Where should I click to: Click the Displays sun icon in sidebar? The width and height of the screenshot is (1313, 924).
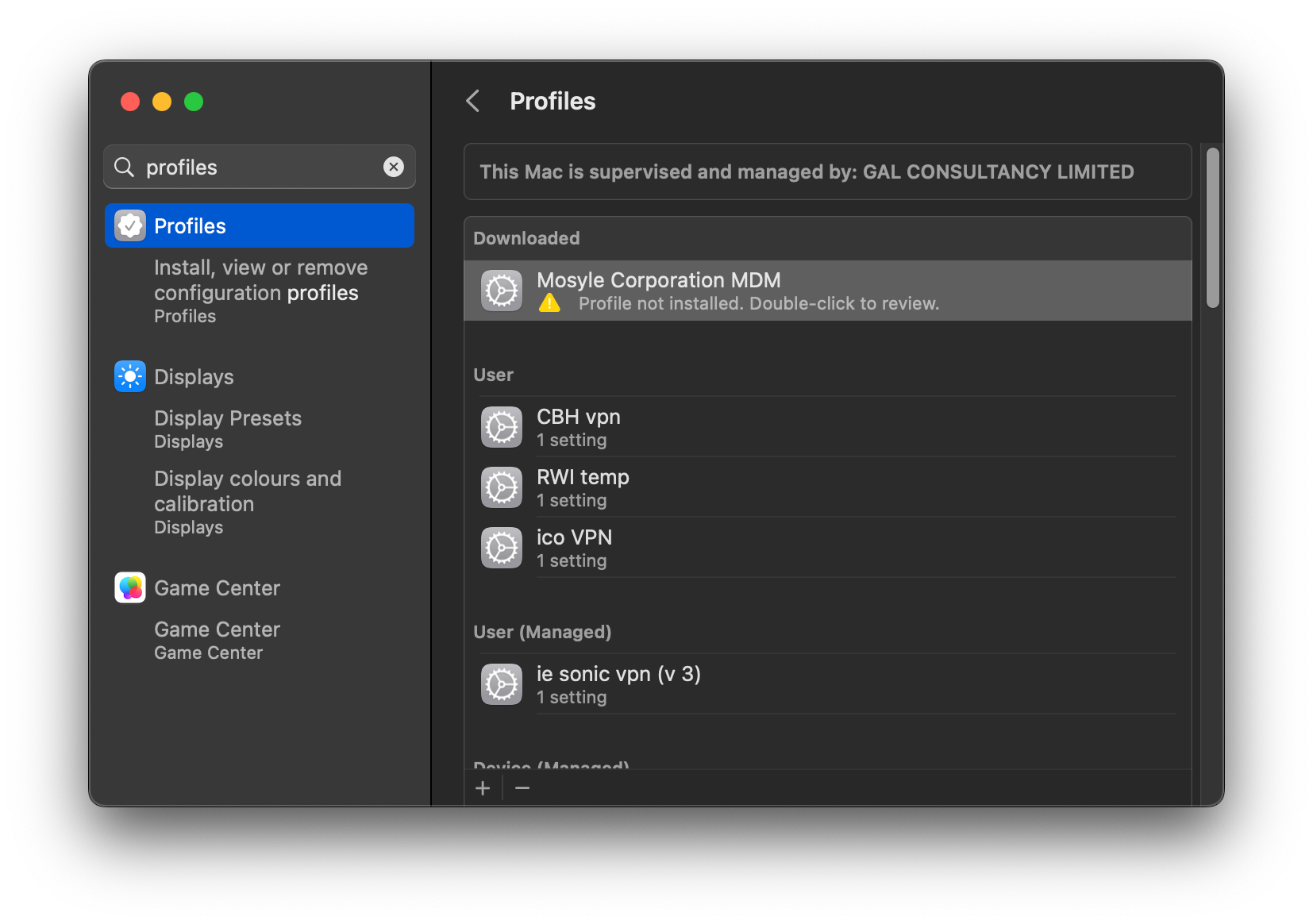pos(130,376)
